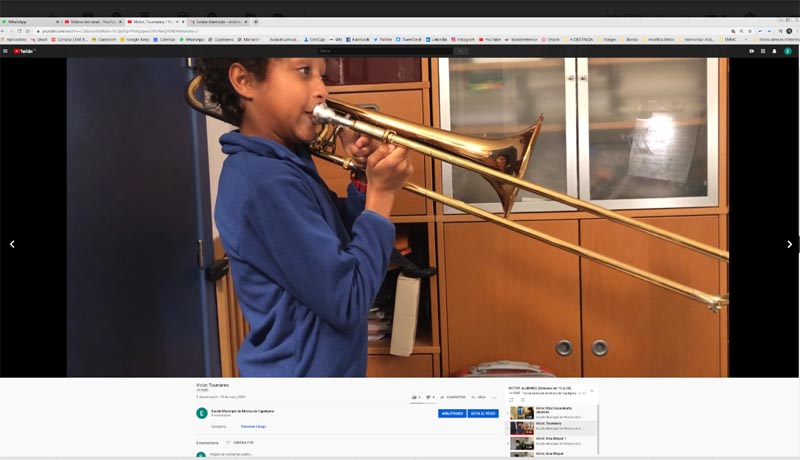Focus the YouTube search field
The width and height of the screenshot is (800, 460).
(385, 51)
